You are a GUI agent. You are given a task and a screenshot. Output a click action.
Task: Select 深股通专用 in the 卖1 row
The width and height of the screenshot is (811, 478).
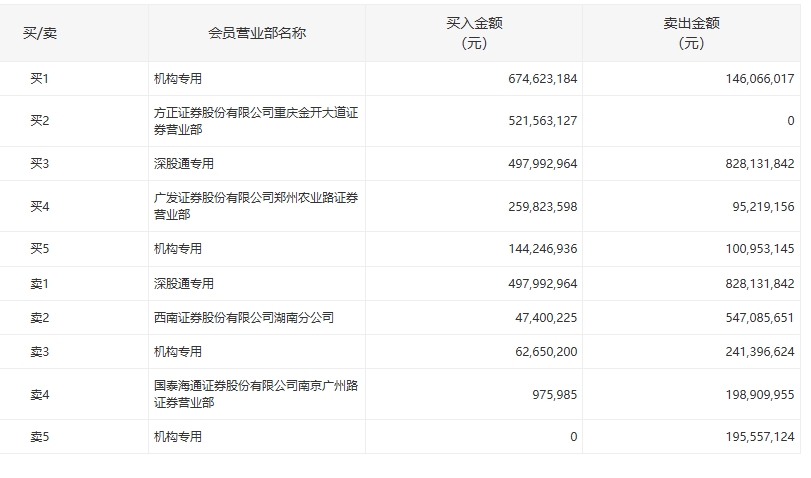coord(183,284)
